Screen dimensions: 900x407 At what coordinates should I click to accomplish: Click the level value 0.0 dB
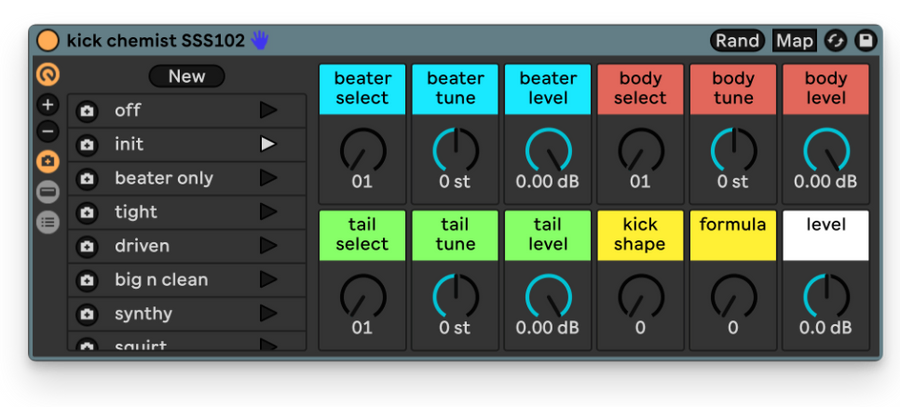(x=826, y=328)
